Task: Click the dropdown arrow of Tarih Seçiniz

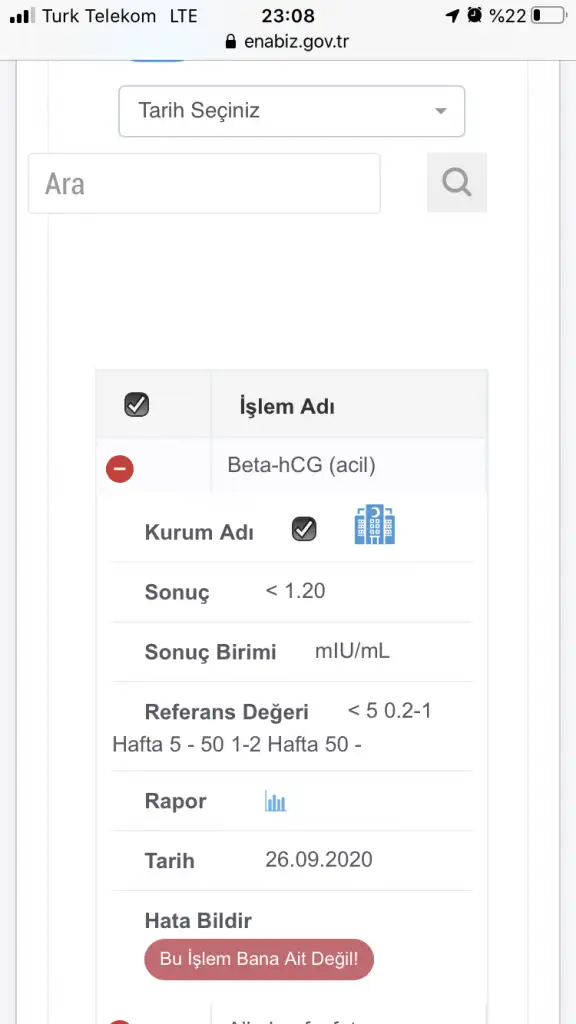Action: 441,111
